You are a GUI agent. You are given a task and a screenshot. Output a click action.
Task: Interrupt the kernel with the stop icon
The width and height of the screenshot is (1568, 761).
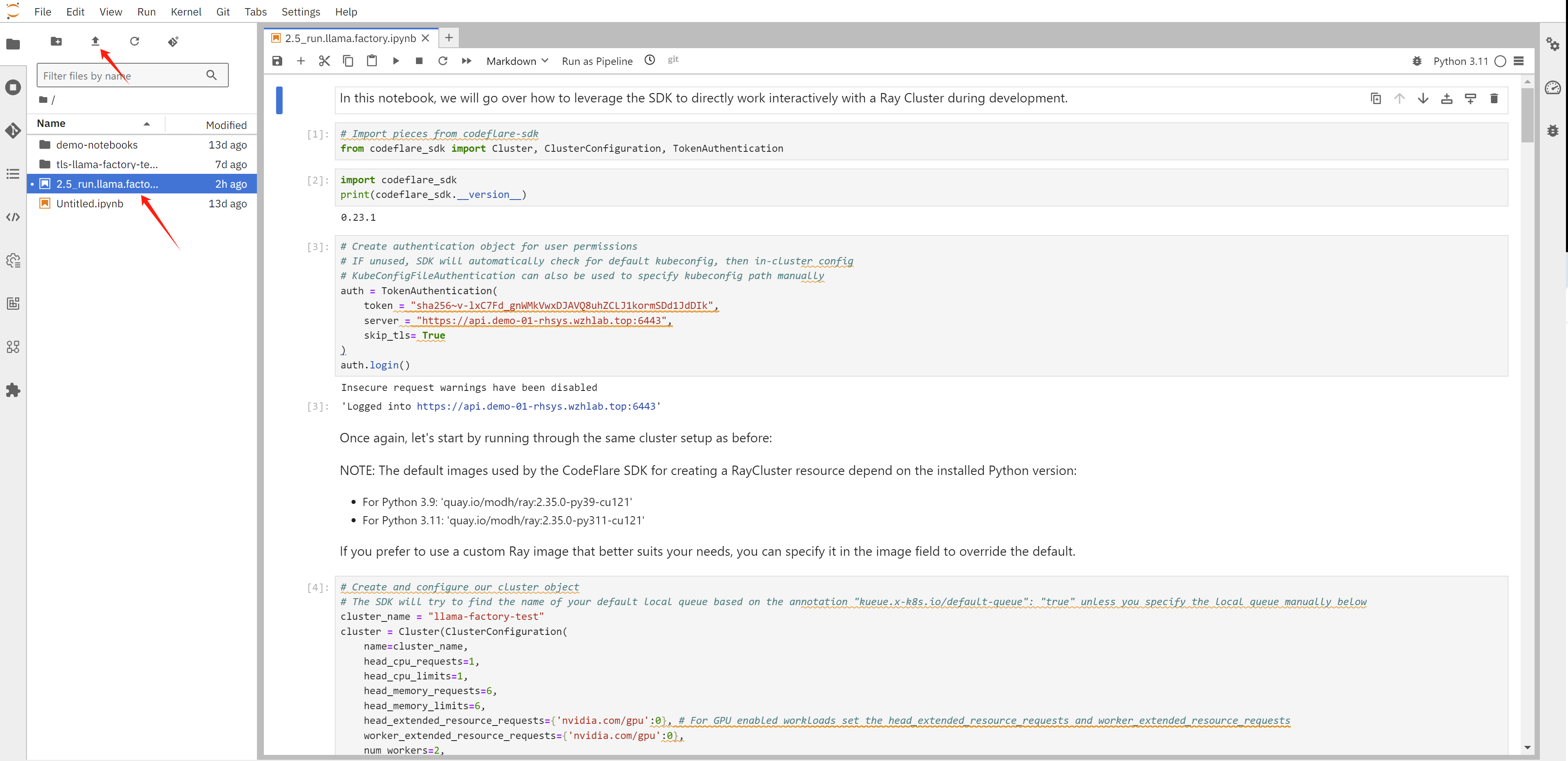pyautogui.click(x=419, y=61)
